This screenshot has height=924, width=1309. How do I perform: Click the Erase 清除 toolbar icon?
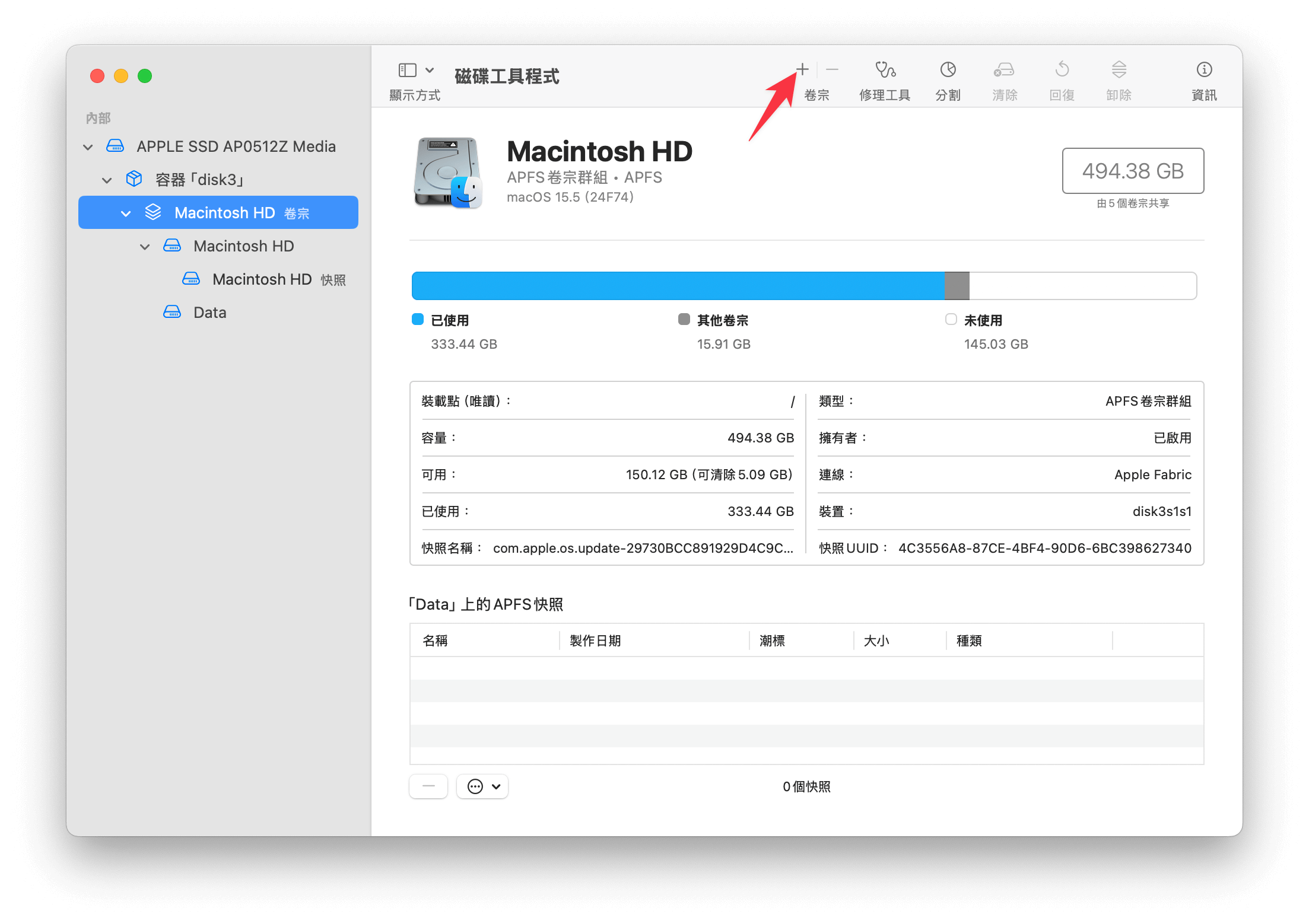[x=1004, y=70]
